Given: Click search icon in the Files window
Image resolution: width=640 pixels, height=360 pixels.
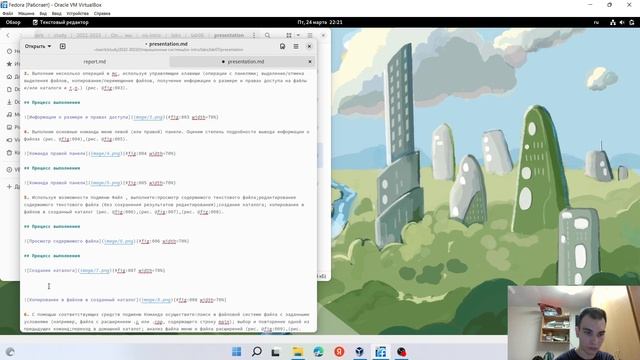Looking at the screenshot, I should [267, 36].
